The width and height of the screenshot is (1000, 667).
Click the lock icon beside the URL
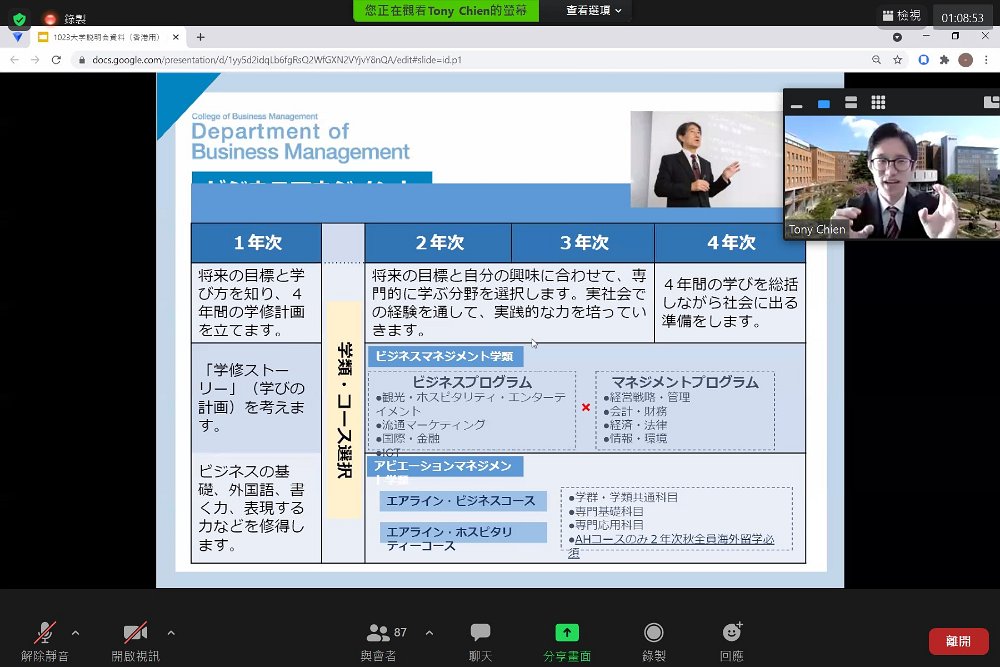click(82, 60)
